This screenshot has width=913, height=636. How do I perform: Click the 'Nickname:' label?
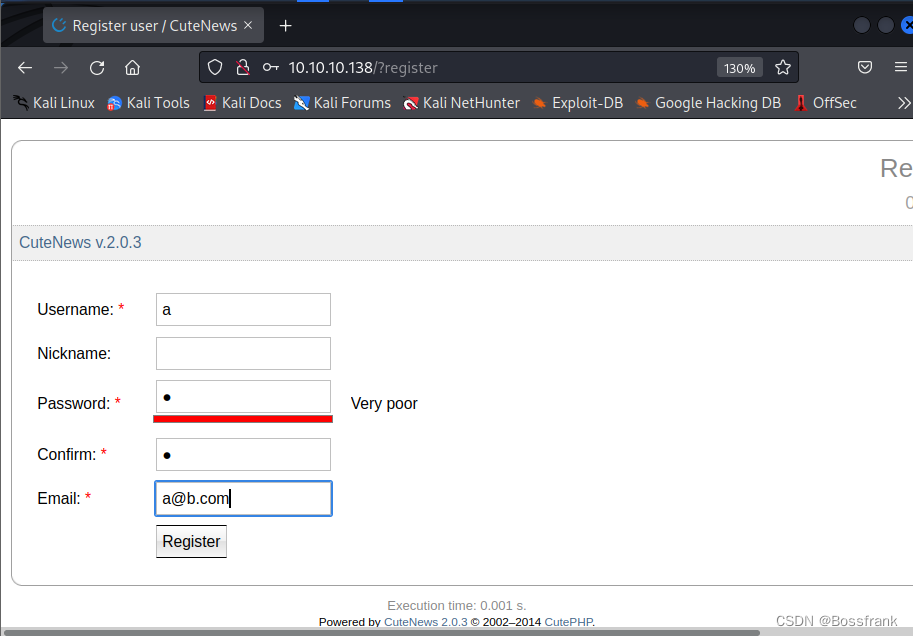[x=74, y=354]
